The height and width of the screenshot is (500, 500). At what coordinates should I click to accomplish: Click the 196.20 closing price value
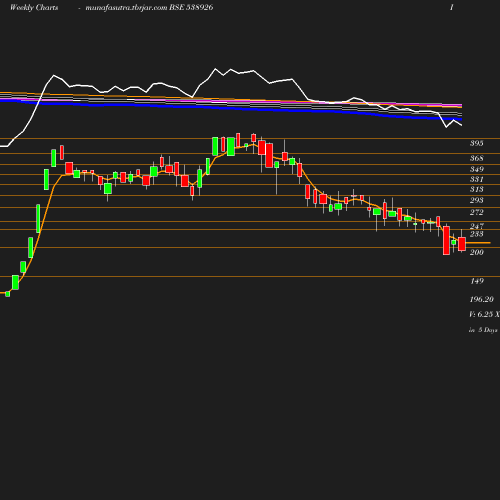click(x=482, y=299)
